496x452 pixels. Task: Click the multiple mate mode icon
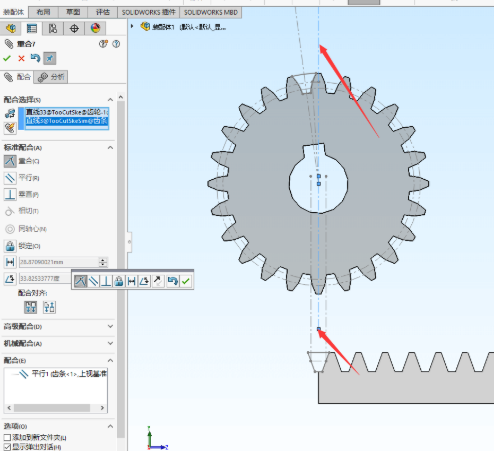(x=10, y=128)
